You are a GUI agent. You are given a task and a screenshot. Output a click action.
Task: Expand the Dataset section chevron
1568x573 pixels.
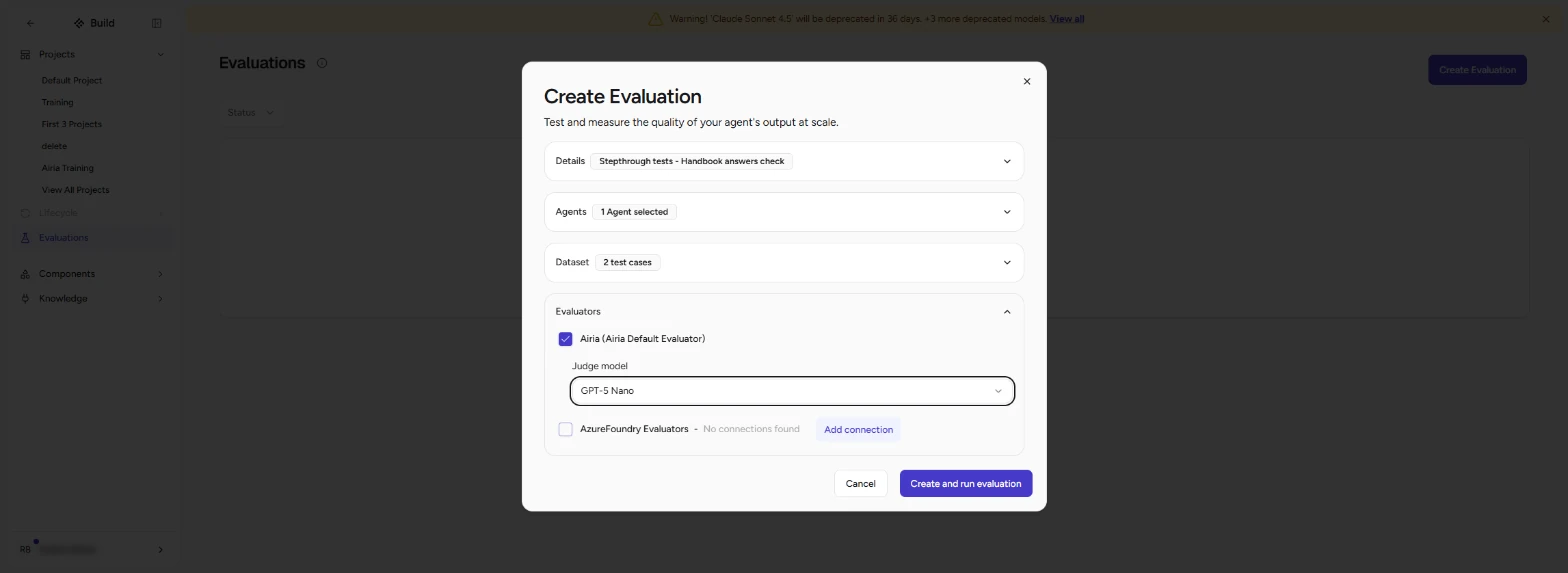click(1006, 263)
